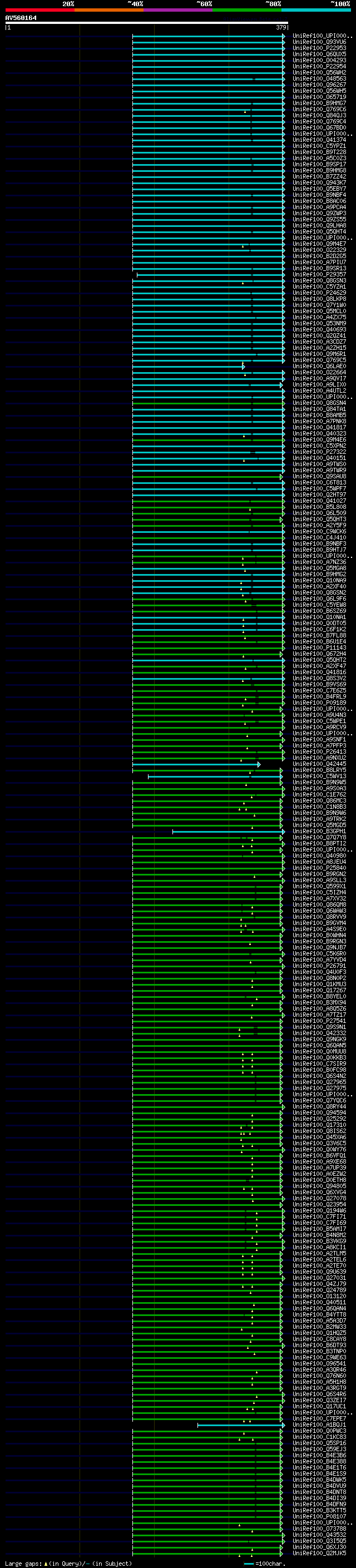Open hit UniRef100_Q96267
Image resolution: width=356 pixels, height=1568 pixels.
click(x=319, y=85)
